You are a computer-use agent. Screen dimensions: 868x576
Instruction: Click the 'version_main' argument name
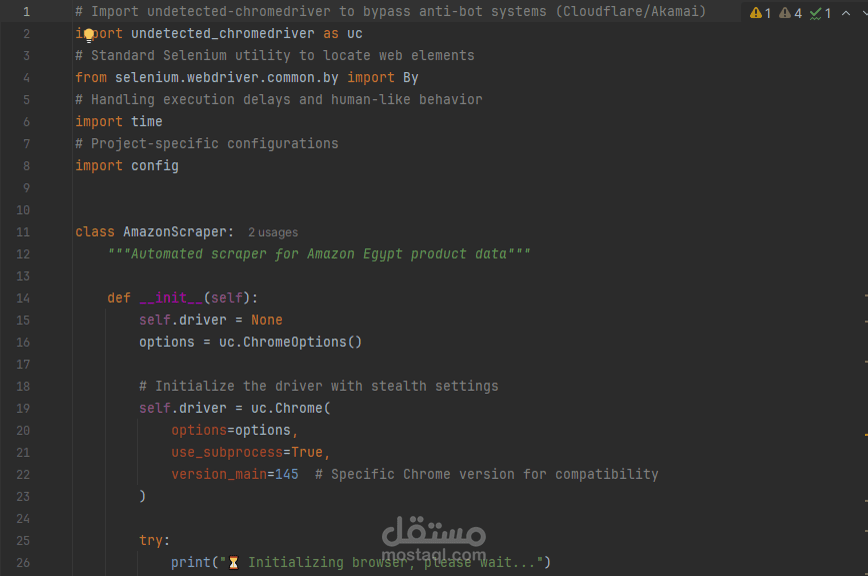click(219, 474)
